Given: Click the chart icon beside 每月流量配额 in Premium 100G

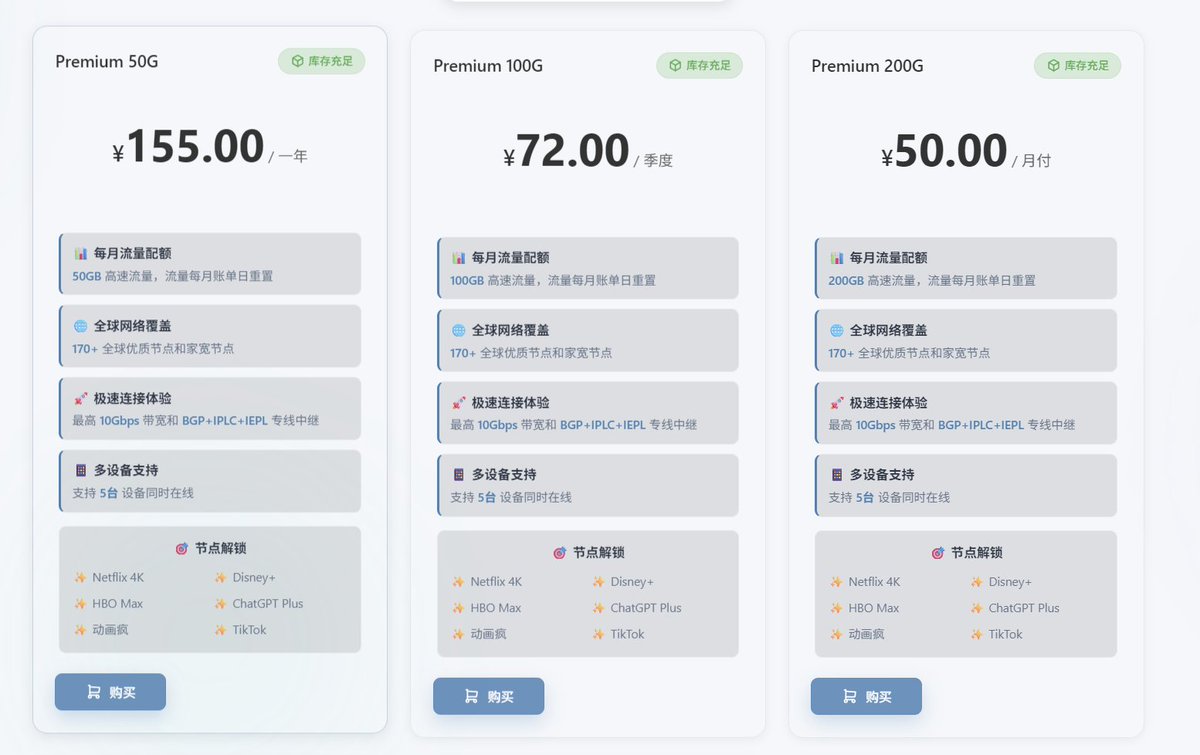Looking at the screenshot, I should pos(459,257).
